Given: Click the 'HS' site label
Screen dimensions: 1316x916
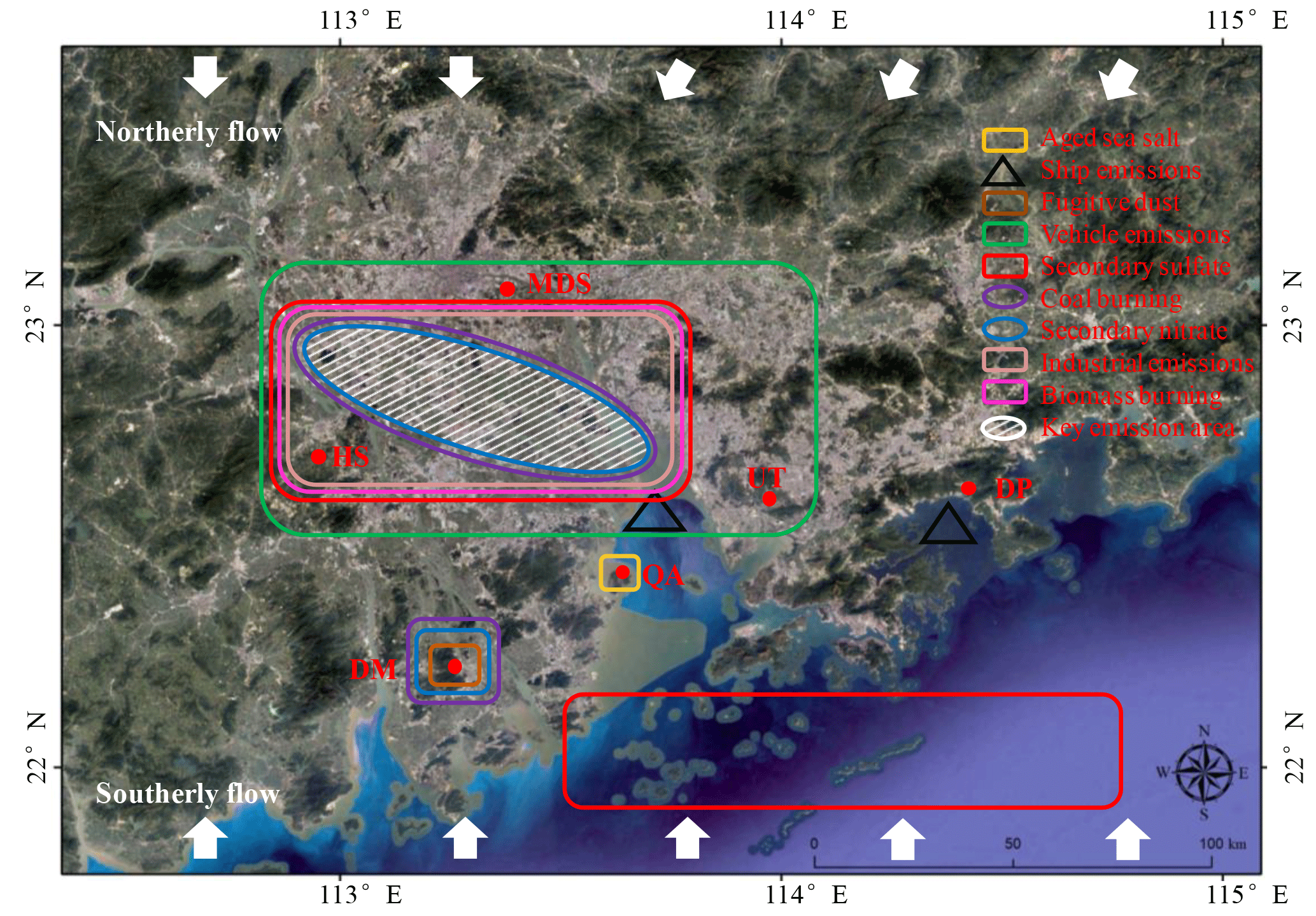Looking at the screenshot, I should tap(351, 457).
